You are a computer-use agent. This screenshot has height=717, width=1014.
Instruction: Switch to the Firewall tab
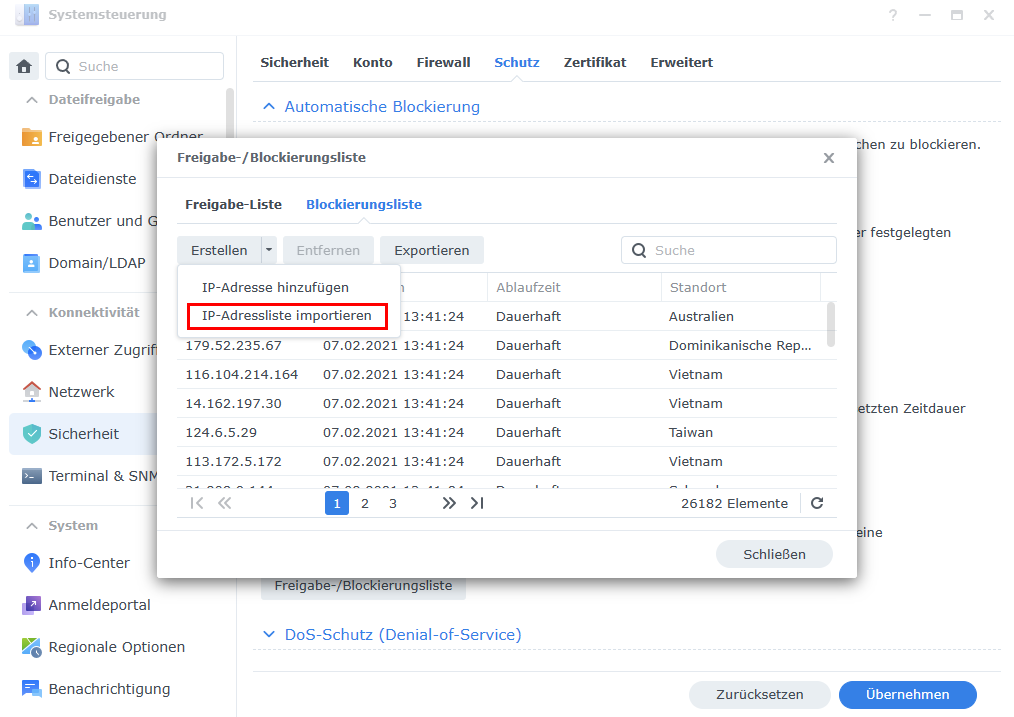click(x=443, y=62)
